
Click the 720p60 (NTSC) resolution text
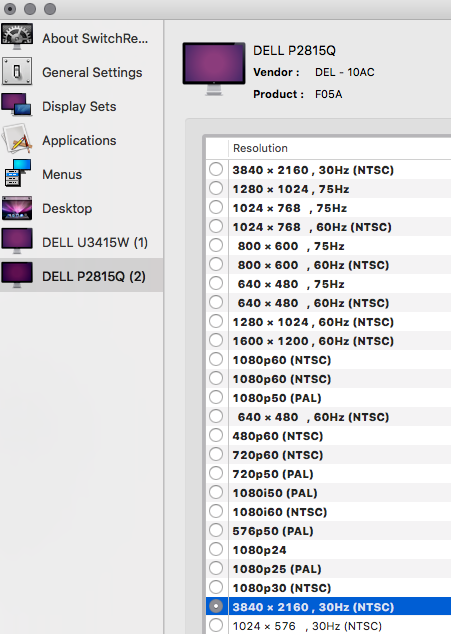tap(277, 455)
